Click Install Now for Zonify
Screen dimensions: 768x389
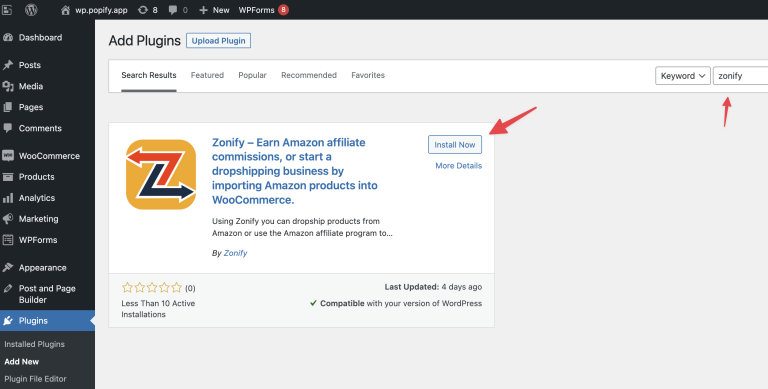pos(455,145)
